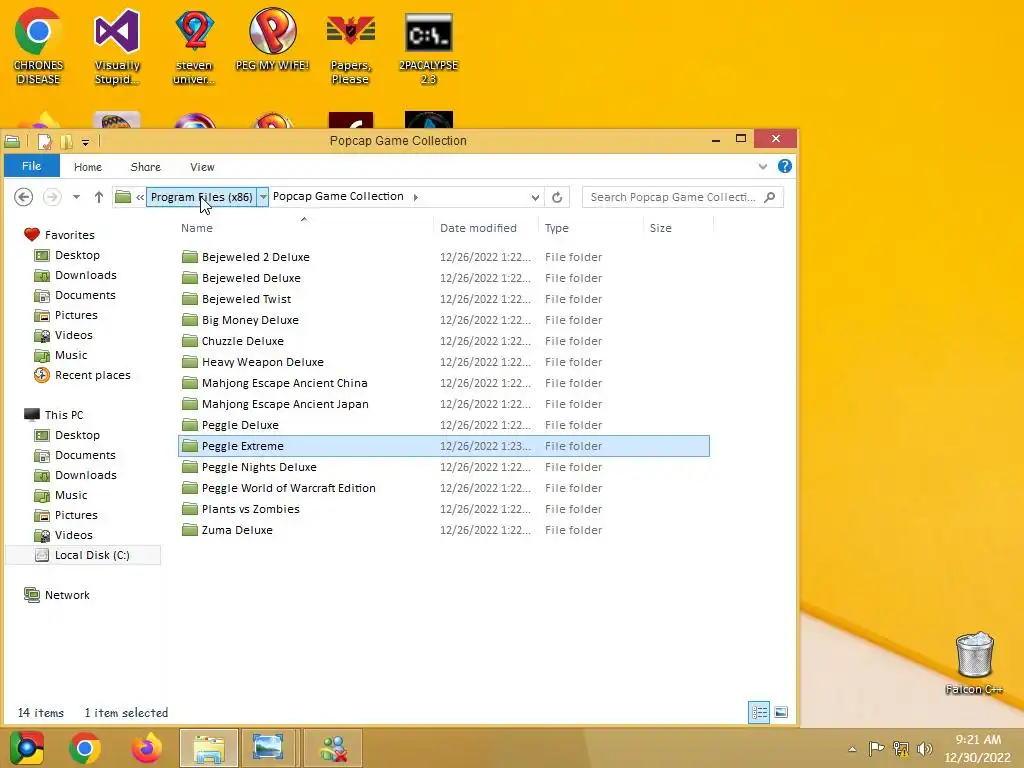Switch to Large icons view in status bar
1024x768 pixels.
coord(781,712)
